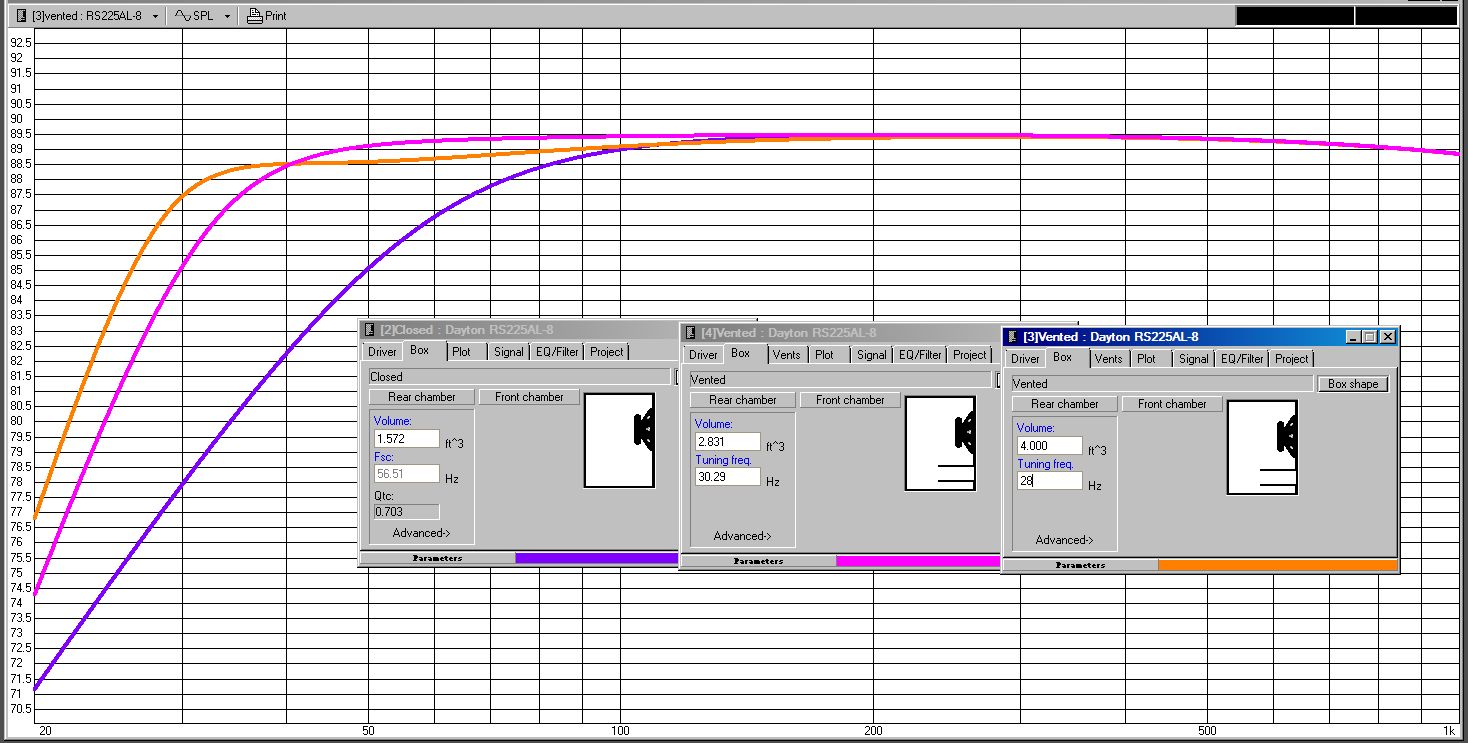The width and height of the screenshot is (1468, 743).
Task: Click the [4]Vented window title bar icon
Action: click(x=690, y=333)
